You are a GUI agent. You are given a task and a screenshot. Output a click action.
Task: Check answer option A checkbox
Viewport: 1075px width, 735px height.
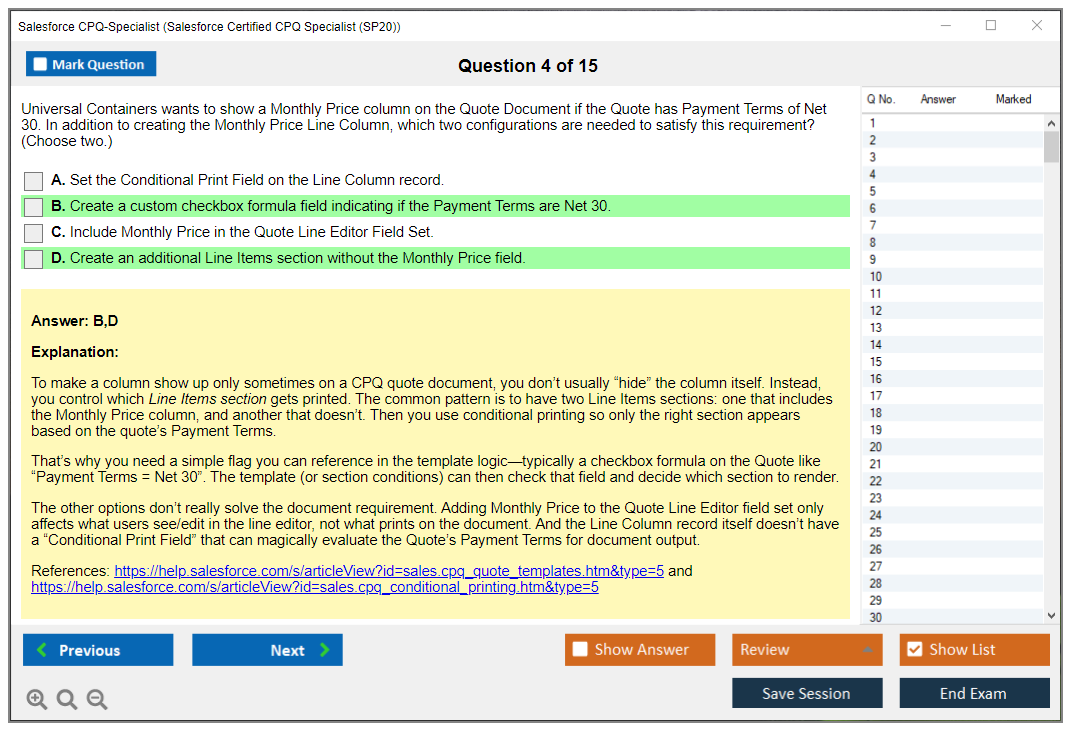click(34, 181)
